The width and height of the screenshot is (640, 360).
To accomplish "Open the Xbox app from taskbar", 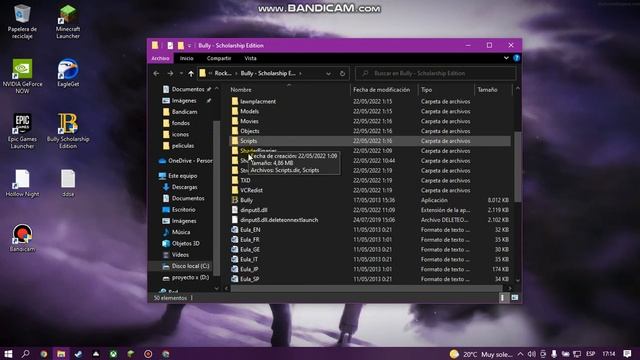I will (113, 353).
